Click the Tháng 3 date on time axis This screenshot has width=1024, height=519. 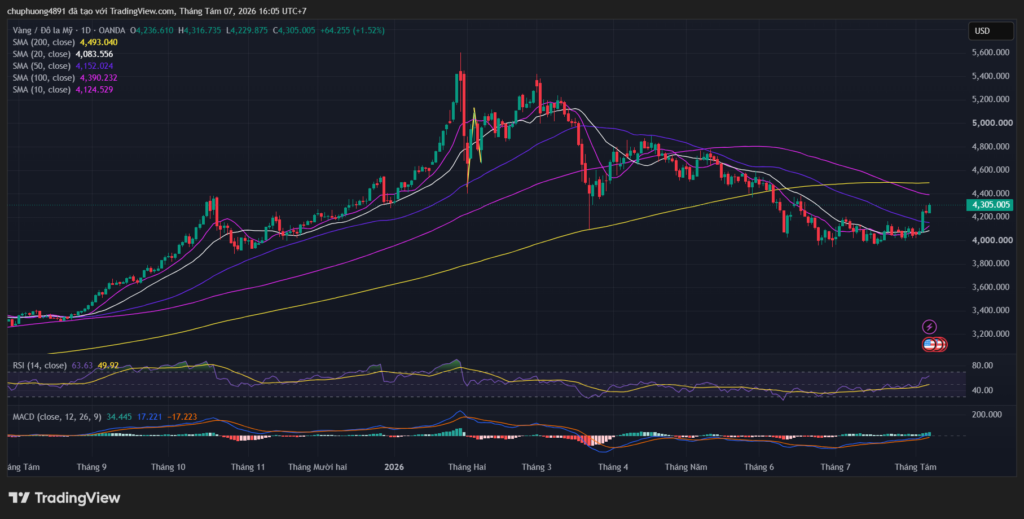coord(537,467)
